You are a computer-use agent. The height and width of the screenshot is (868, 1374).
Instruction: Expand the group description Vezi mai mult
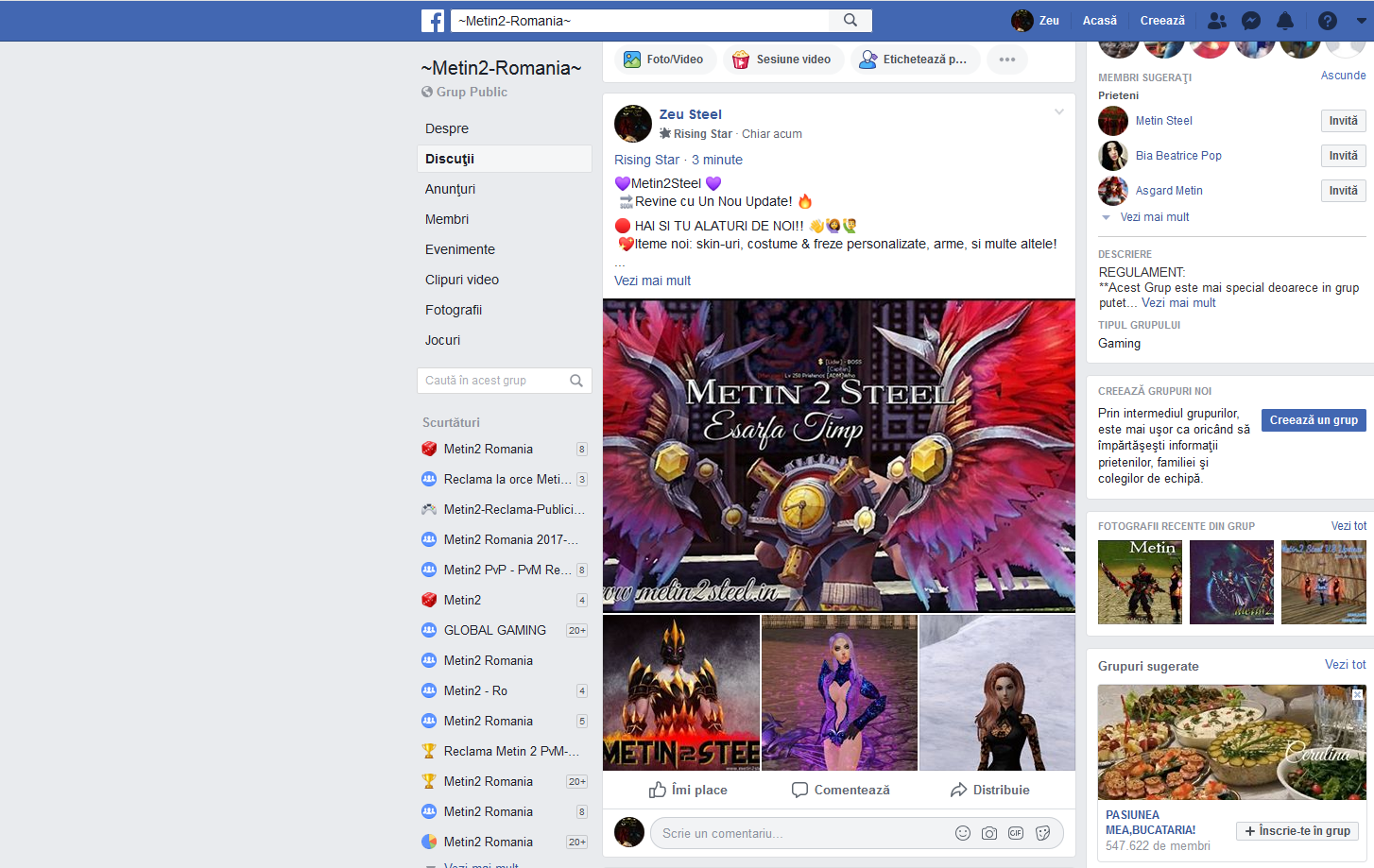click(1178, 303)
